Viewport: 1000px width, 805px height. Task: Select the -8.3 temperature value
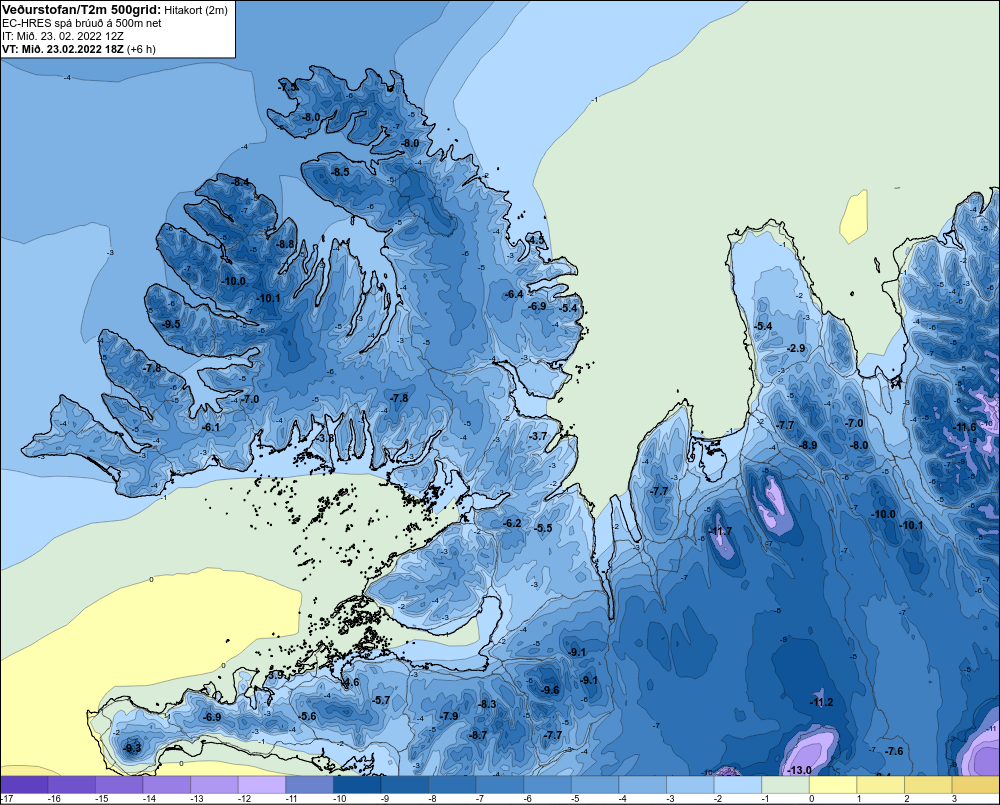(487, 704)
